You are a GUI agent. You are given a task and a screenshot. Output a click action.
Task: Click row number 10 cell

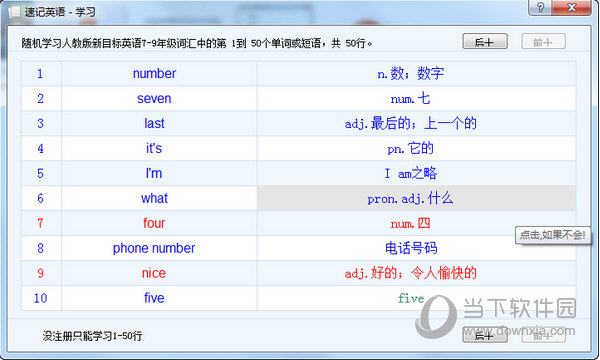[41, 298]
